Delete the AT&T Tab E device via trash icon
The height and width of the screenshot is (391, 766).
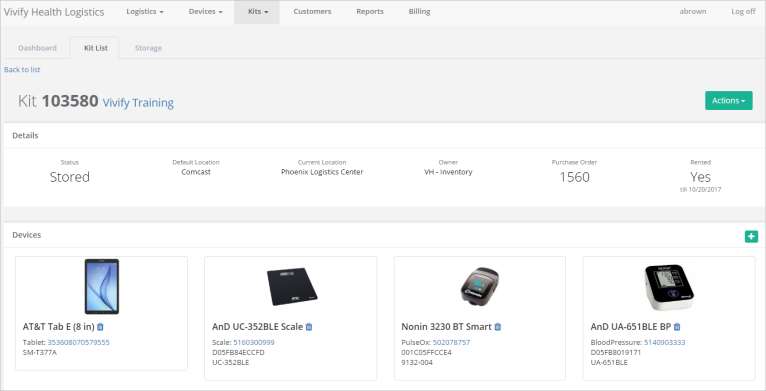[x=100, y=326]
